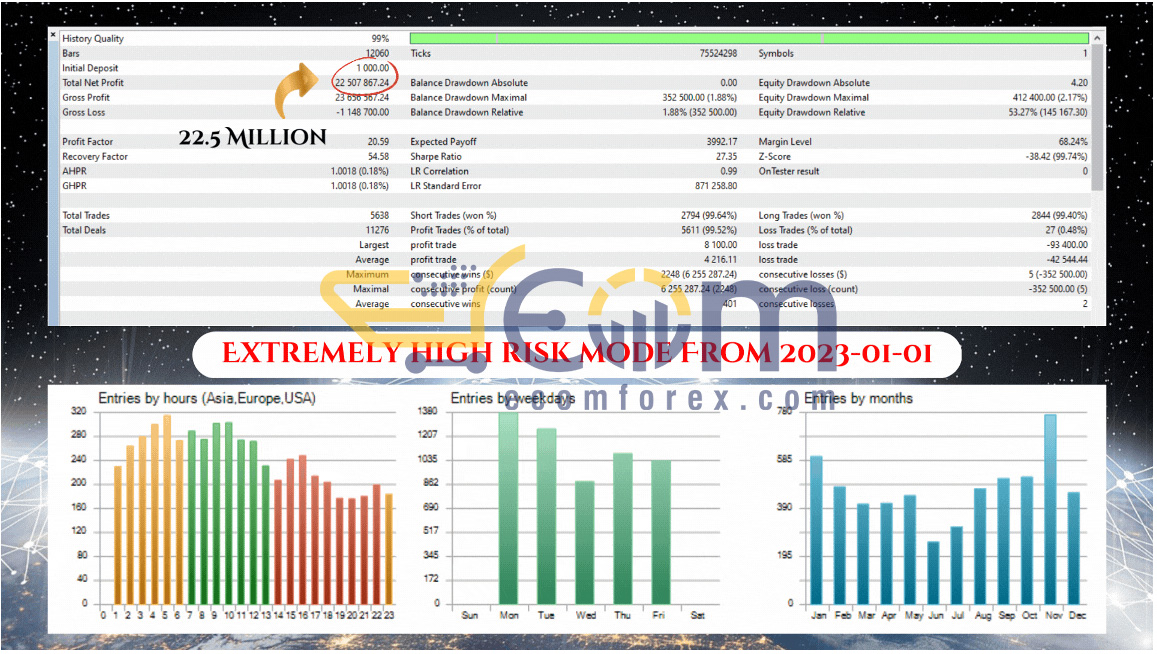1157x654 pixels.
Task: Close the report panel with the x
Action: [53, 34]
